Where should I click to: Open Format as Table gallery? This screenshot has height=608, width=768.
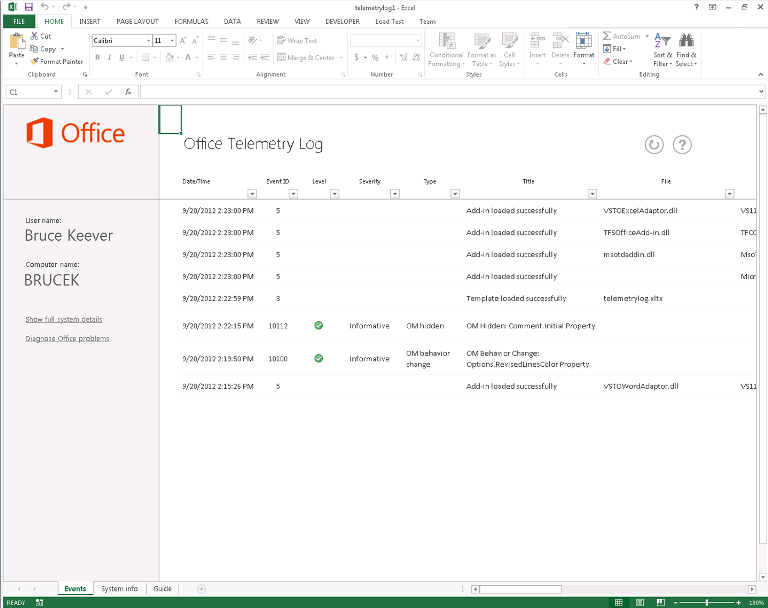(x=481, y=50)
